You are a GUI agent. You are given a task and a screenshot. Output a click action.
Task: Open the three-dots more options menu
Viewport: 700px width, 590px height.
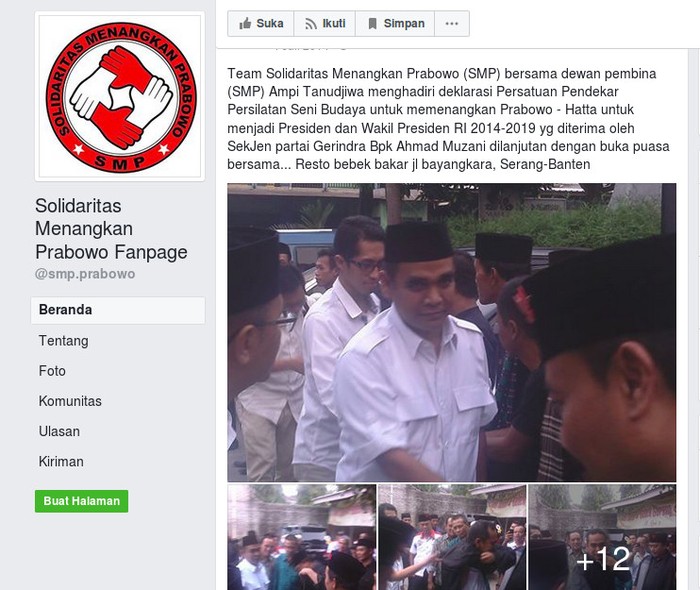click(x=452, y=24)
